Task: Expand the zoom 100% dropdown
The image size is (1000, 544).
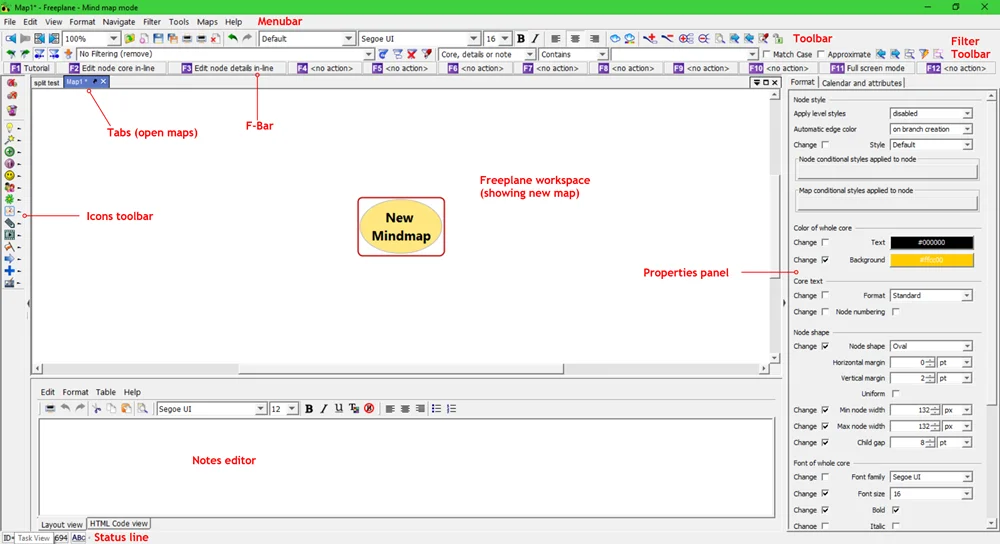Action: pyautogui.click(x=91, y=39)
